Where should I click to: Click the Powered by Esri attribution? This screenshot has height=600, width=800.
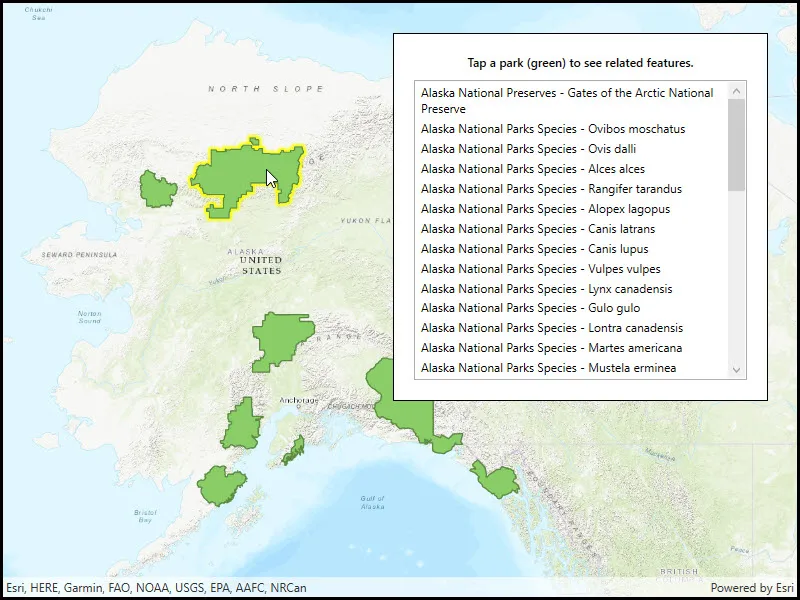tap(752, 588)
